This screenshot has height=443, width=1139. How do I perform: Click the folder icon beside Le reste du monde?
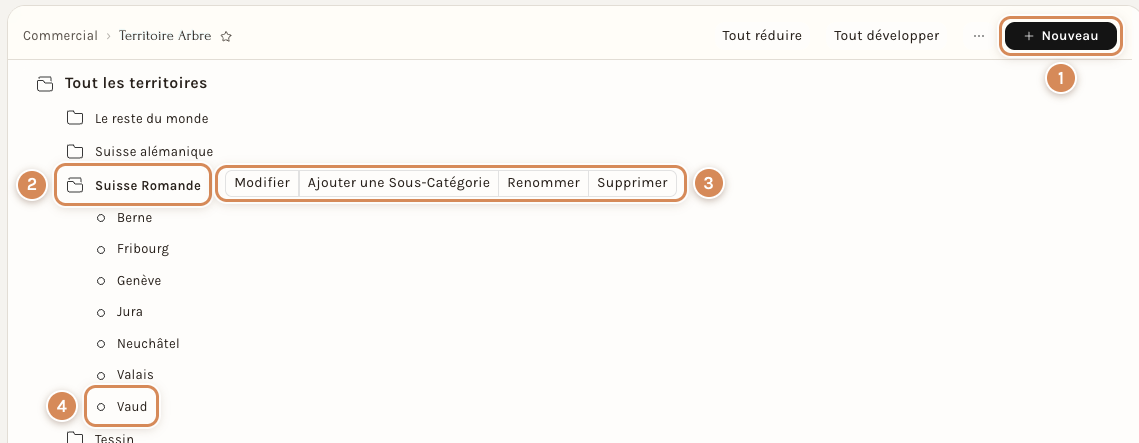coord(75,118)
